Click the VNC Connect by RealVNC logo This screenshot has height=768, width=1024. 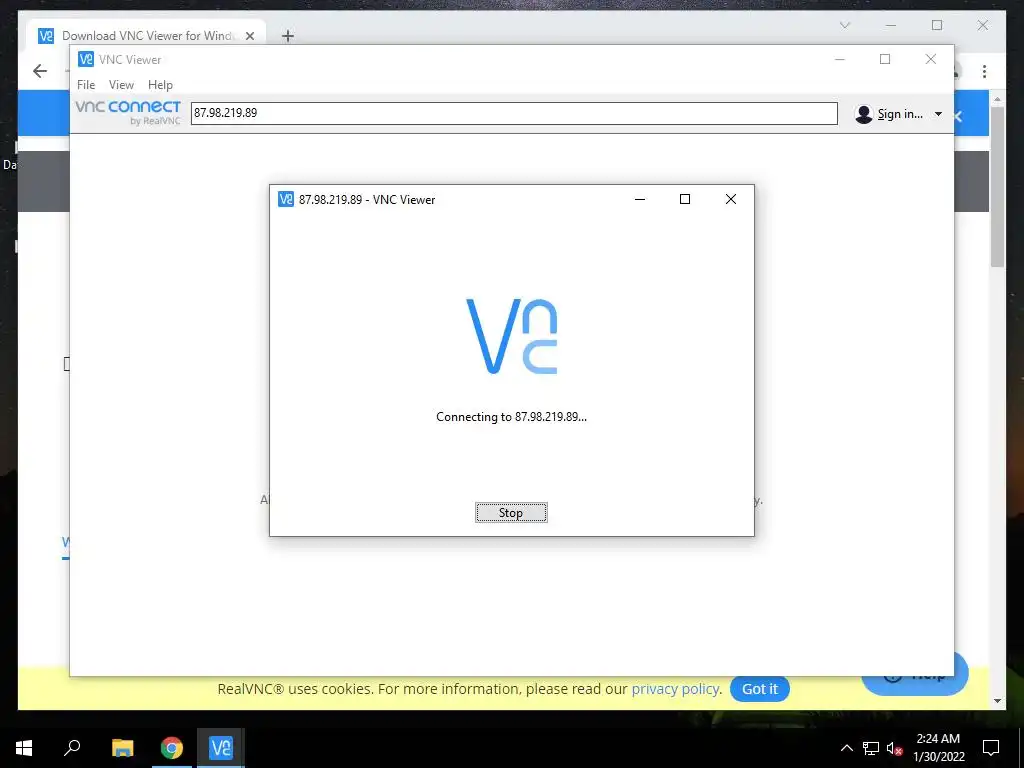(x=128, y=112)
